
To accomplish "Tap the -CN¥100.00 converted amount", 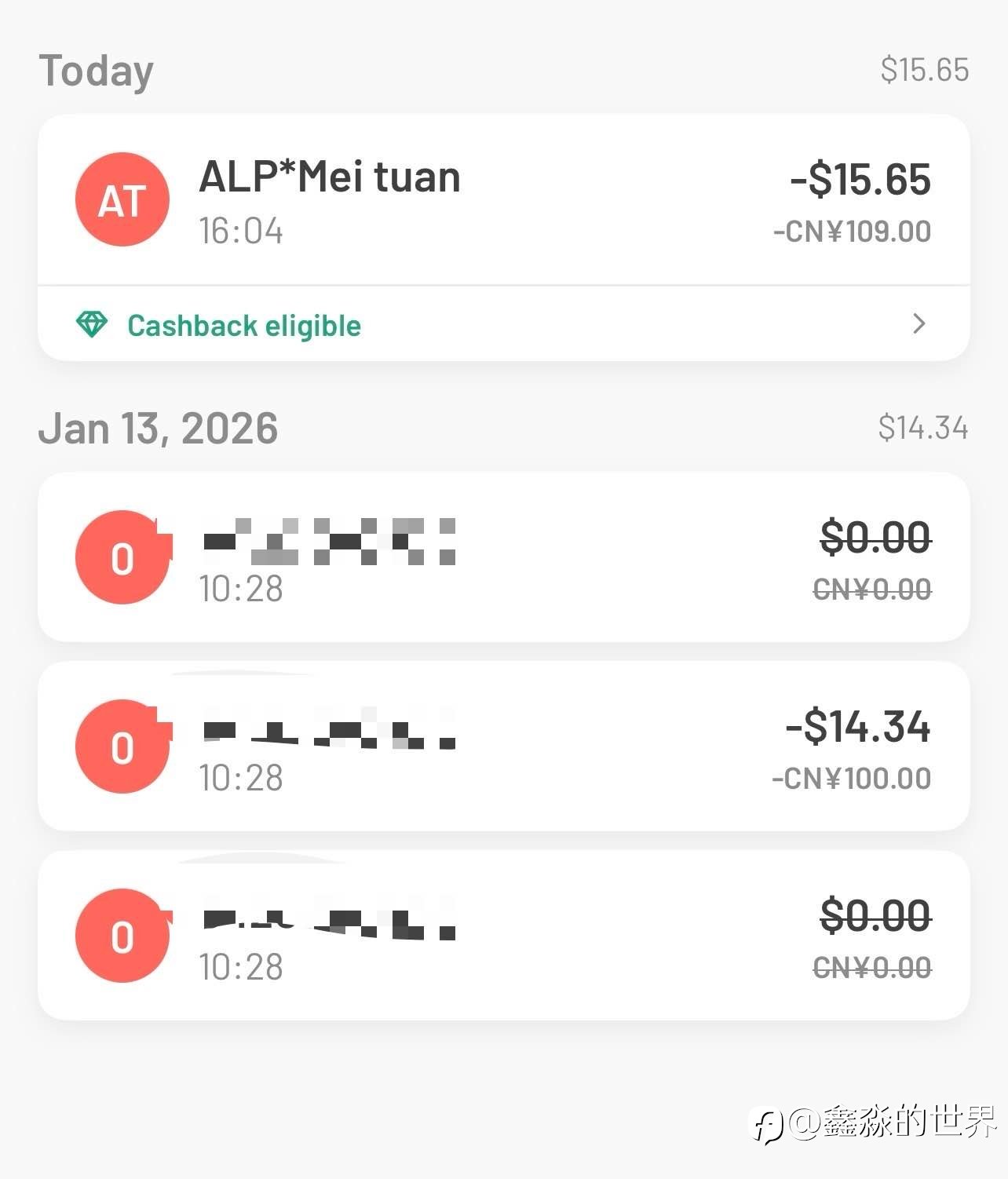I will pyautogui.click(x=851, y=779).
